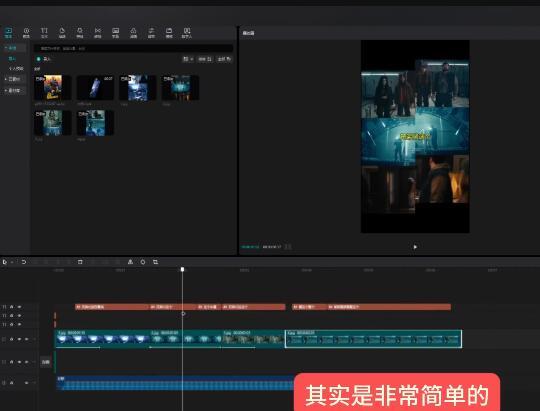Select Import item under Local in sidebar
The width and height of the screenshot is (540, 411).
click(12, 59)
